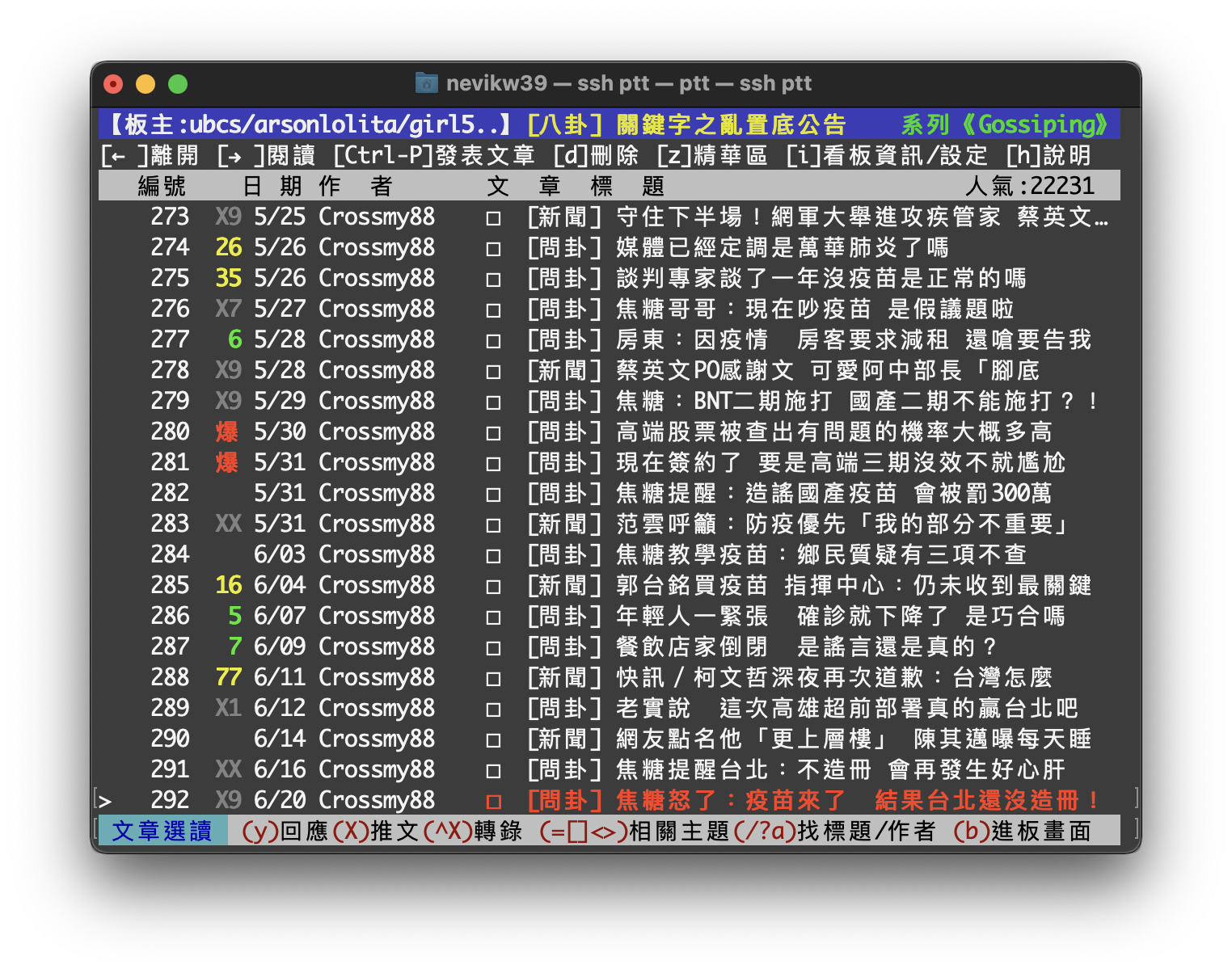Click the 文 章 標 題 column header
This screenshot has height=973, width=1232.
point(576,186)
